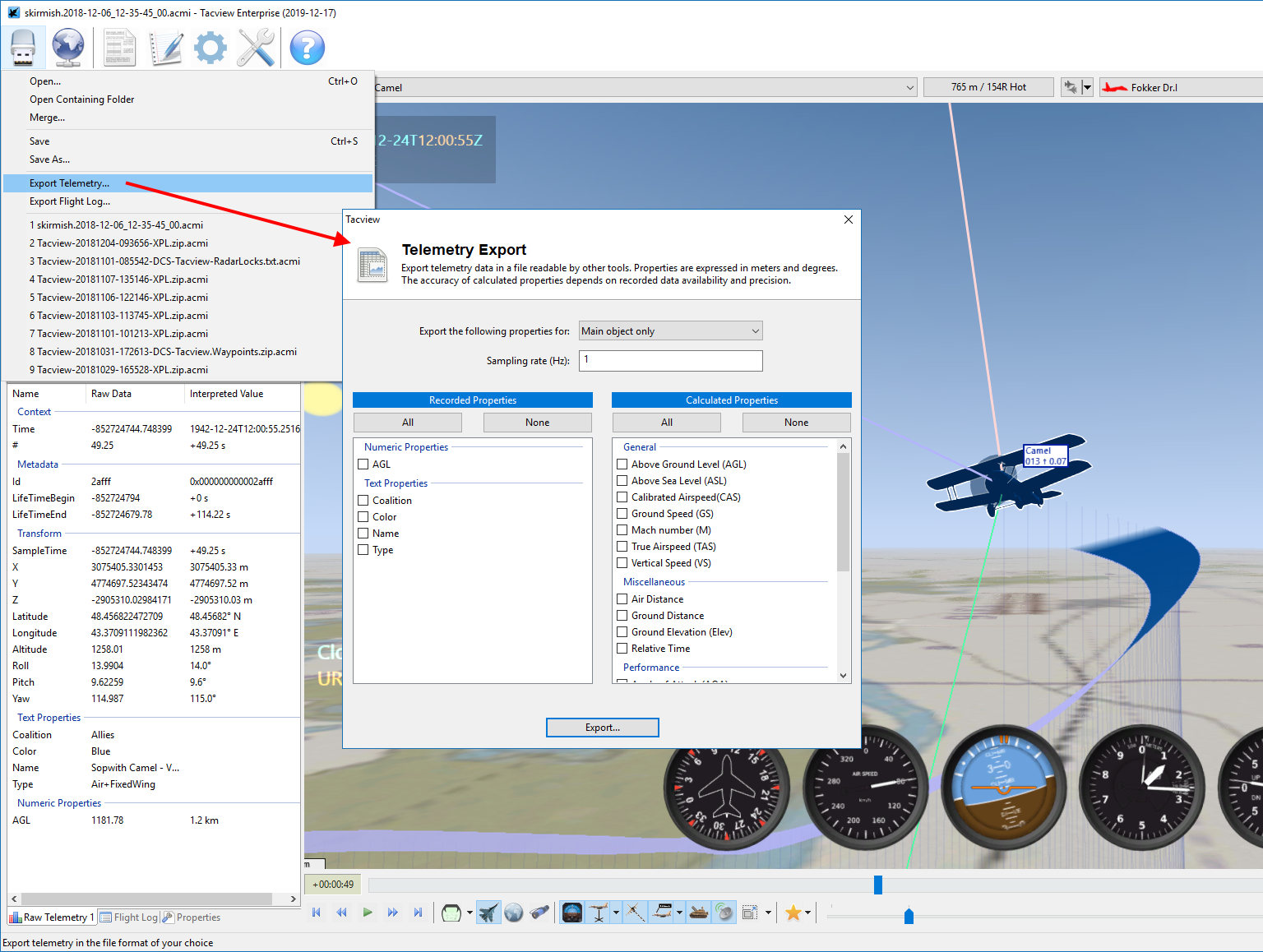Viewport: 1263px width, 952px height.
Task: Open the star bookmarks dropdown arrow
Action: pos(807,913)
